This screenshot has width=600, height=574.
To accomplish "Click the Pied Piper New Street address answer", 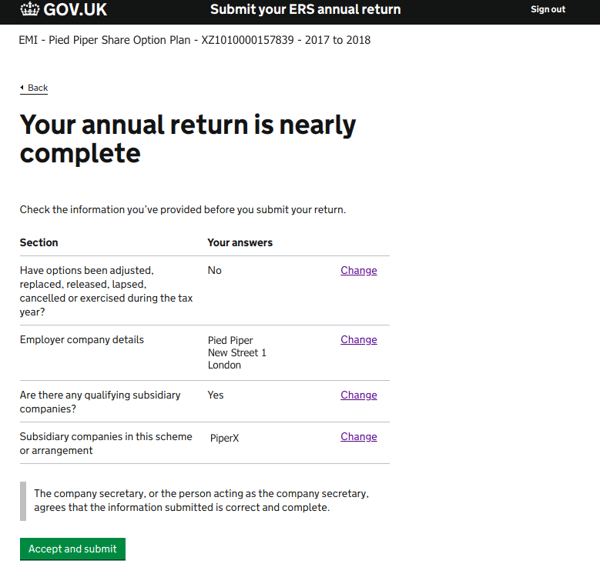I will click(x=237, y=352).
